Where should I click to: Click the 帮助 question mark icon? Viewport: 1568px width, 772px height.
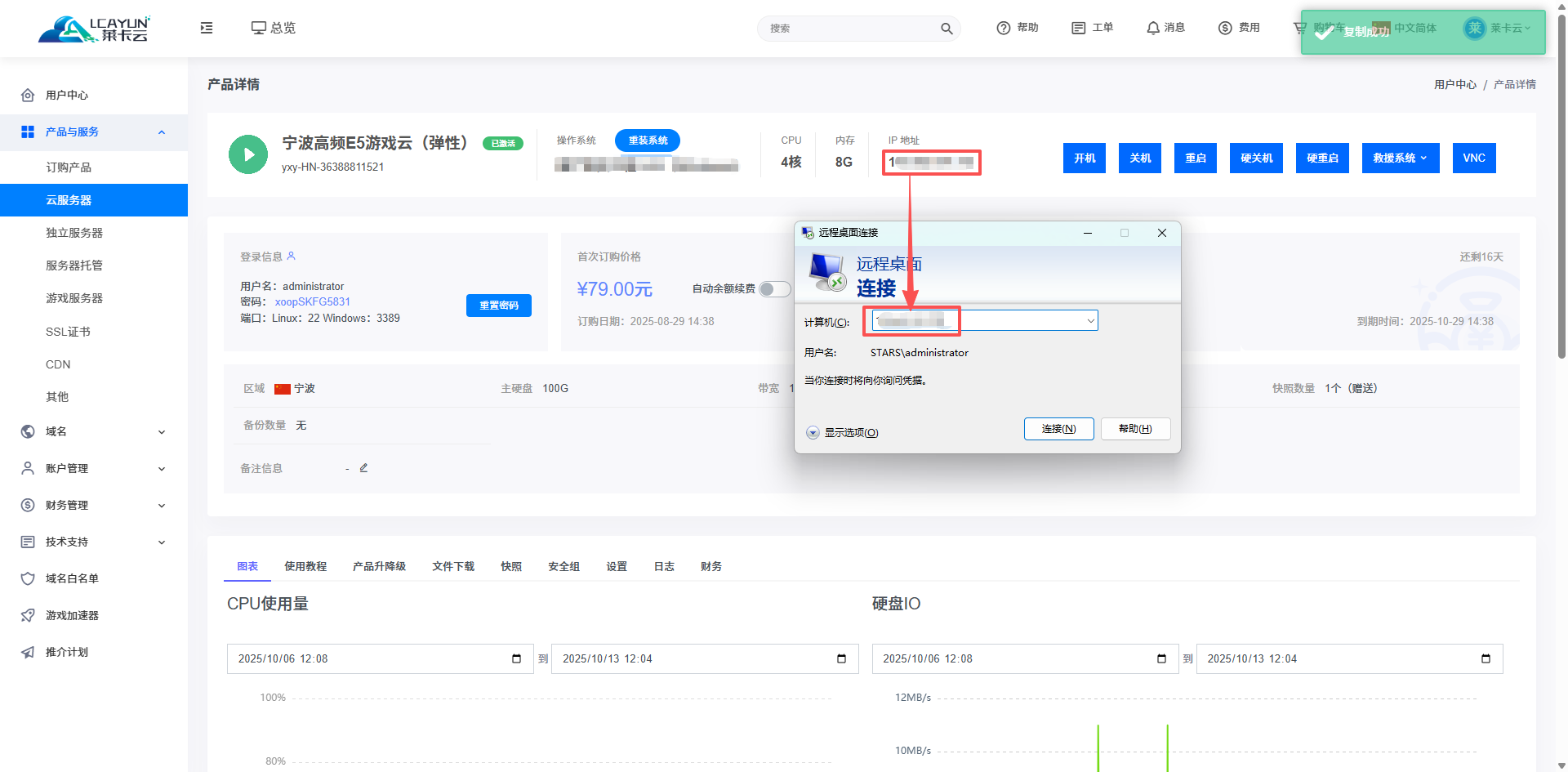coord(1003,28)
